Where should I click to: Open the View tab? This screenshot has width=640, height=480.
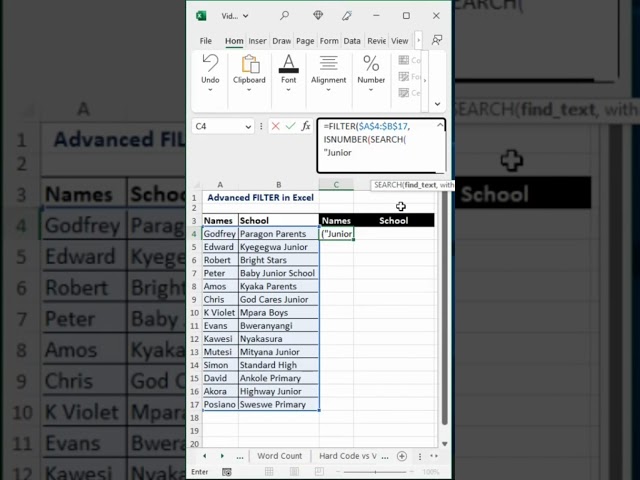click(x=400, y=41)
